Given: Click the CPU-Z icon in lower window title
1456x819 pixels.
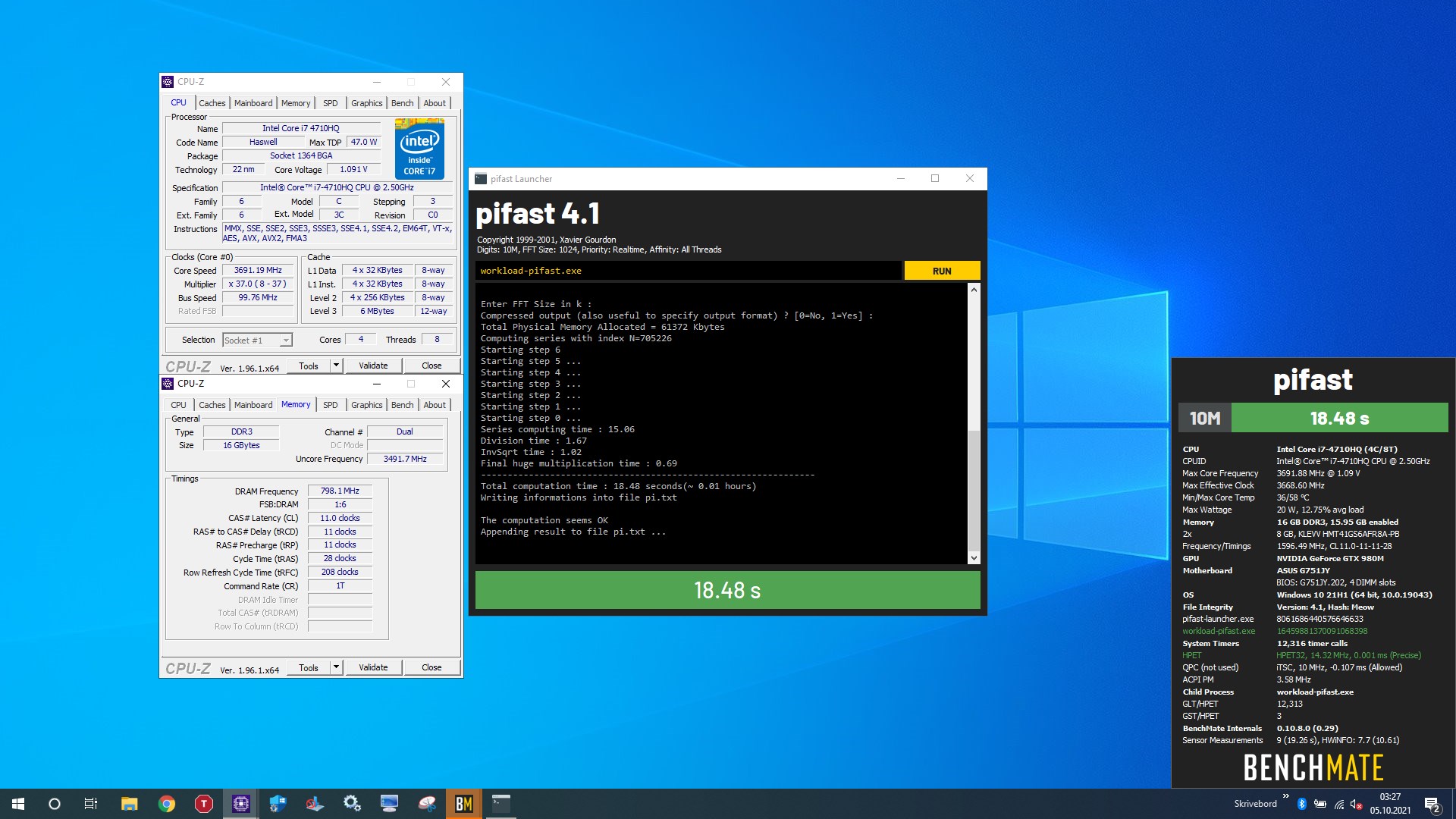Looking at the screenshot, I should click(x=168, y=384).
